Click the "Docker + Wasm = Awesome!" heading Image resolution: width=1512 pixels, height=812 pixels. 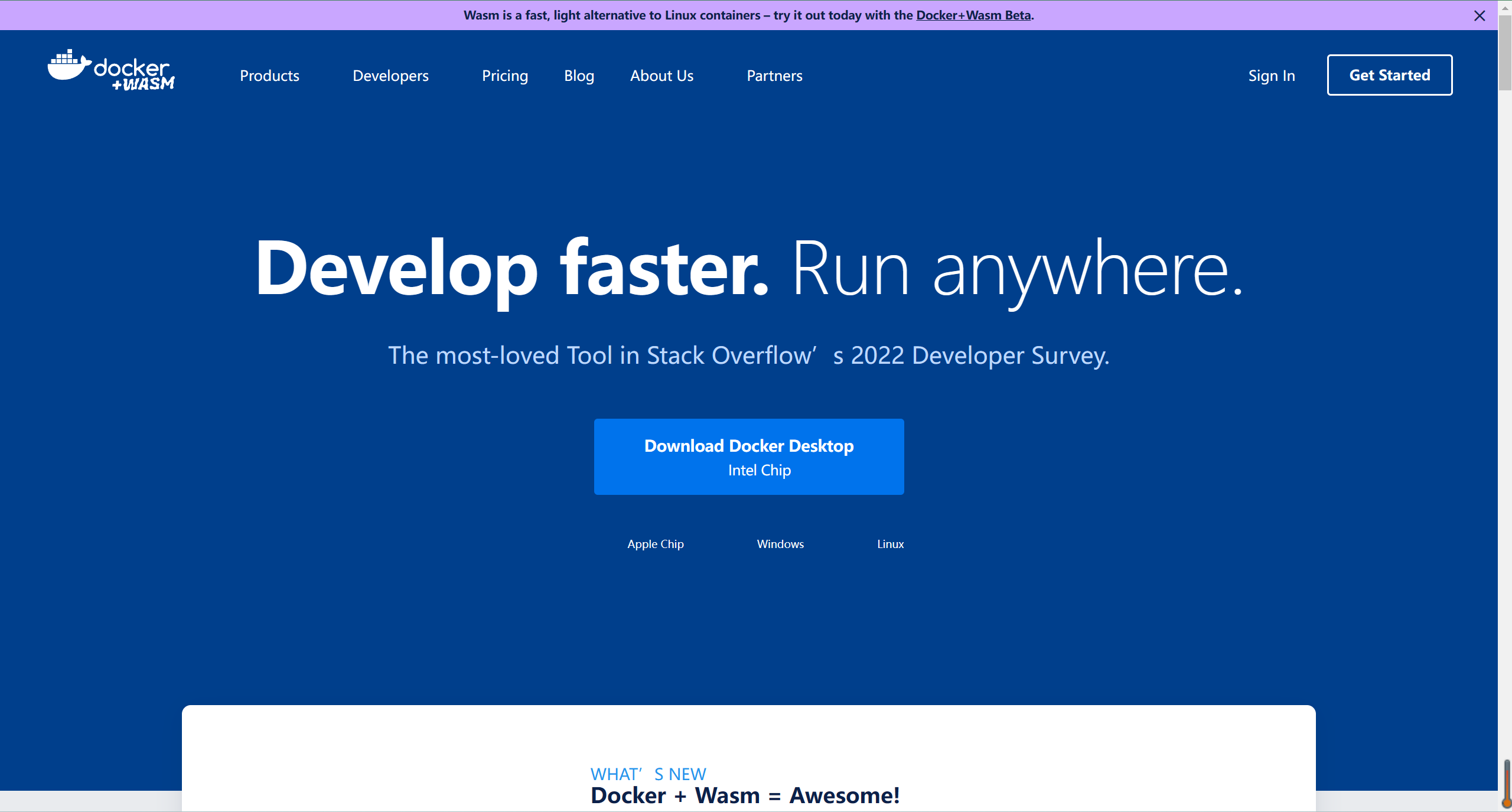click(745, 795)
